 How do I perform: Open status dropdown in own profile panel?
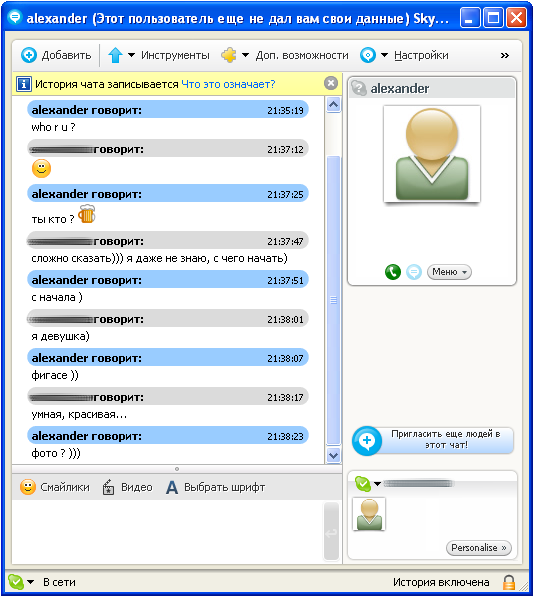(x=377, y=483)
